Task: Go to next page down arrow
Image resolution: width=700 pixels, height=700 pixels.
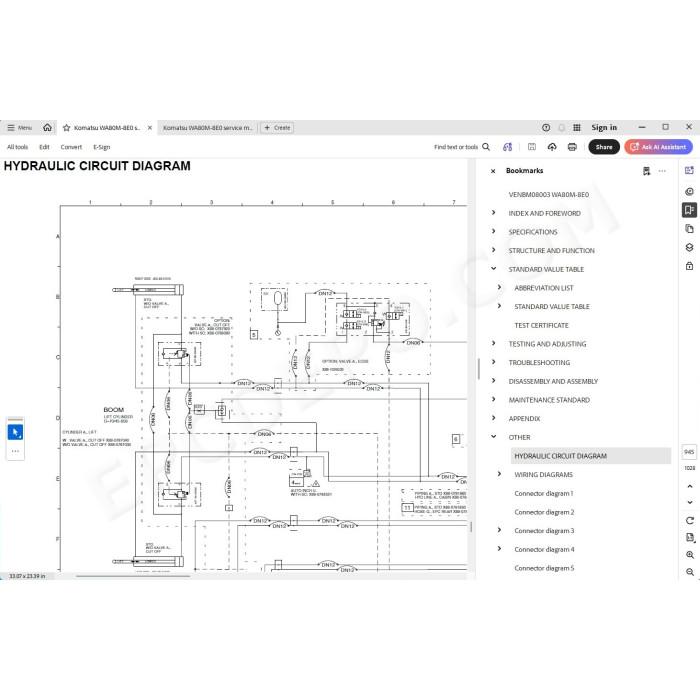Action: pos(690,502)
